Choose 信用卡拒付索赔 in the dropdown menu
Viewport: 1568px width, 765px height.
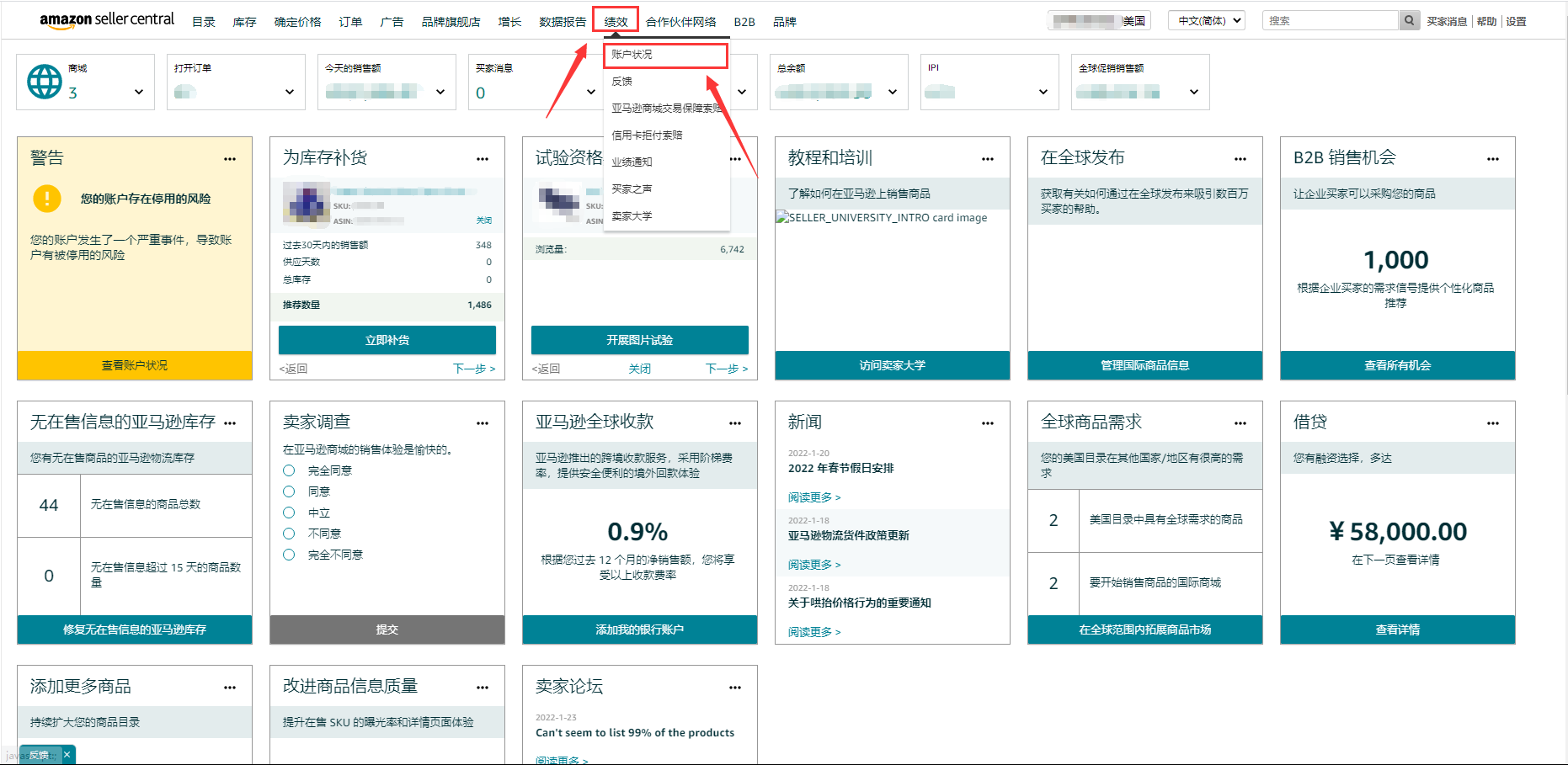click(x=647, y=135)
